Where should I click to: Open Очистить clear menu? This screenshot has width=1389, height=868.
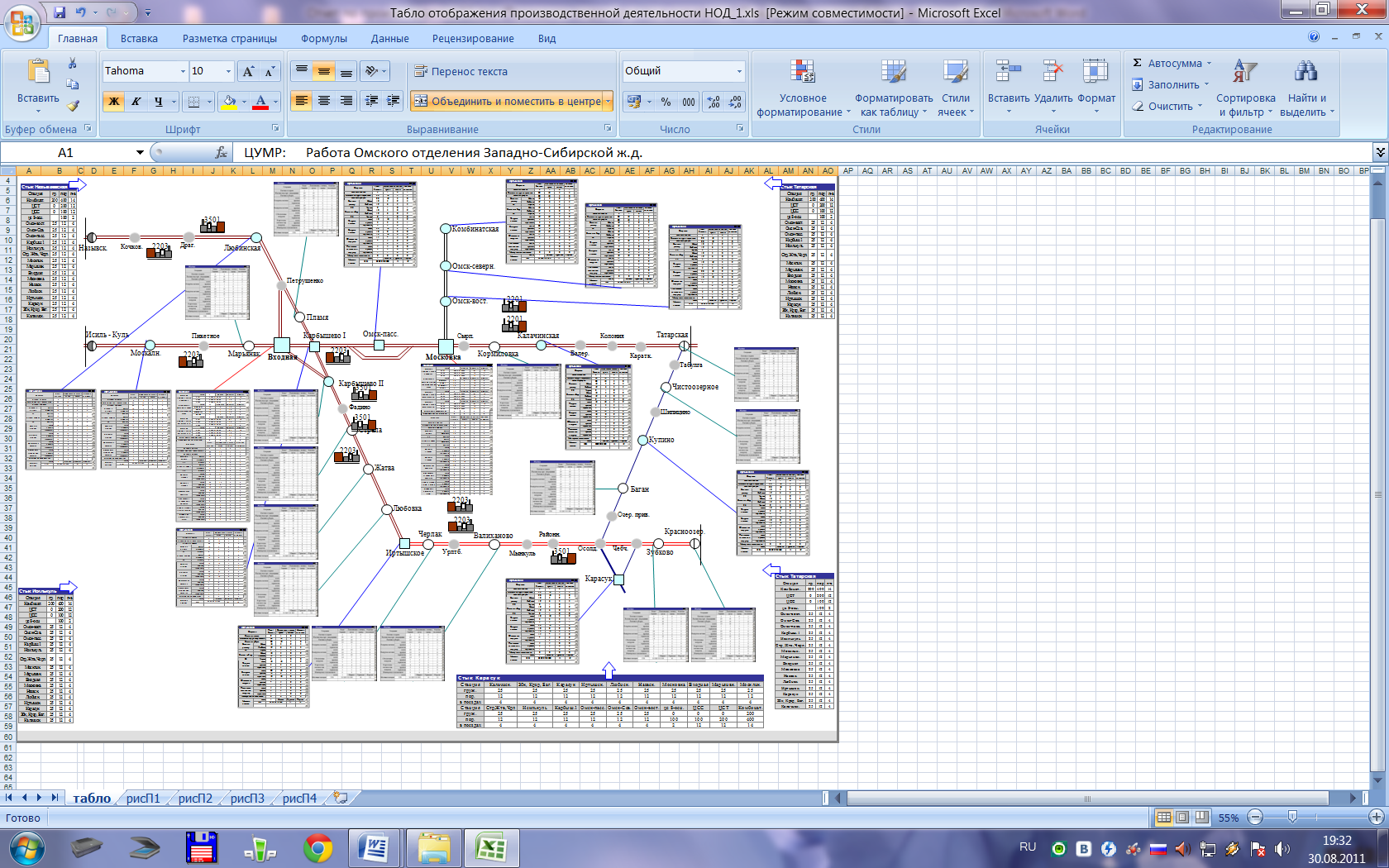point(1167,106)
